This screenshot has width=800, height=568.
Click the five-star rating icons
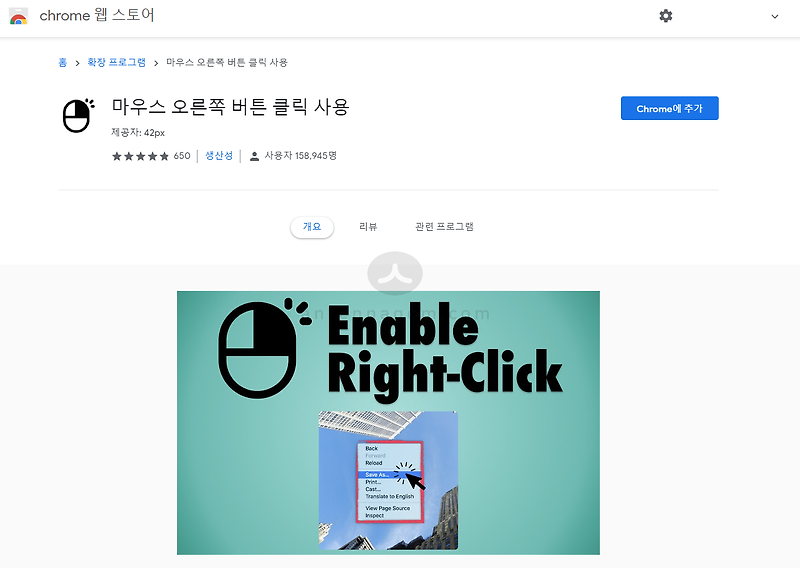coord(140,156)
